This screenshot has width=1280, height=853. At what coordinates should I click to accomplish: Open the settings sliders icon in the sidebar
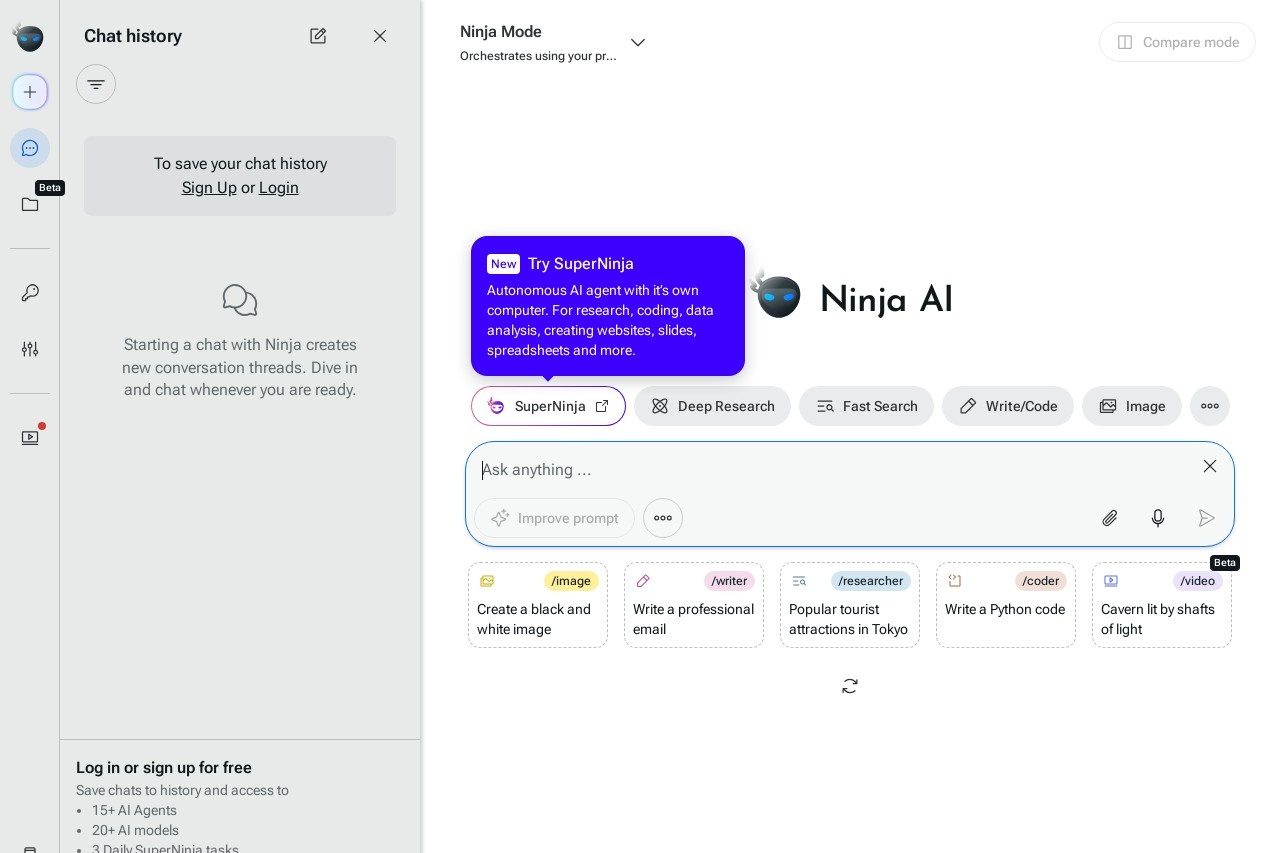click(30, 349)
